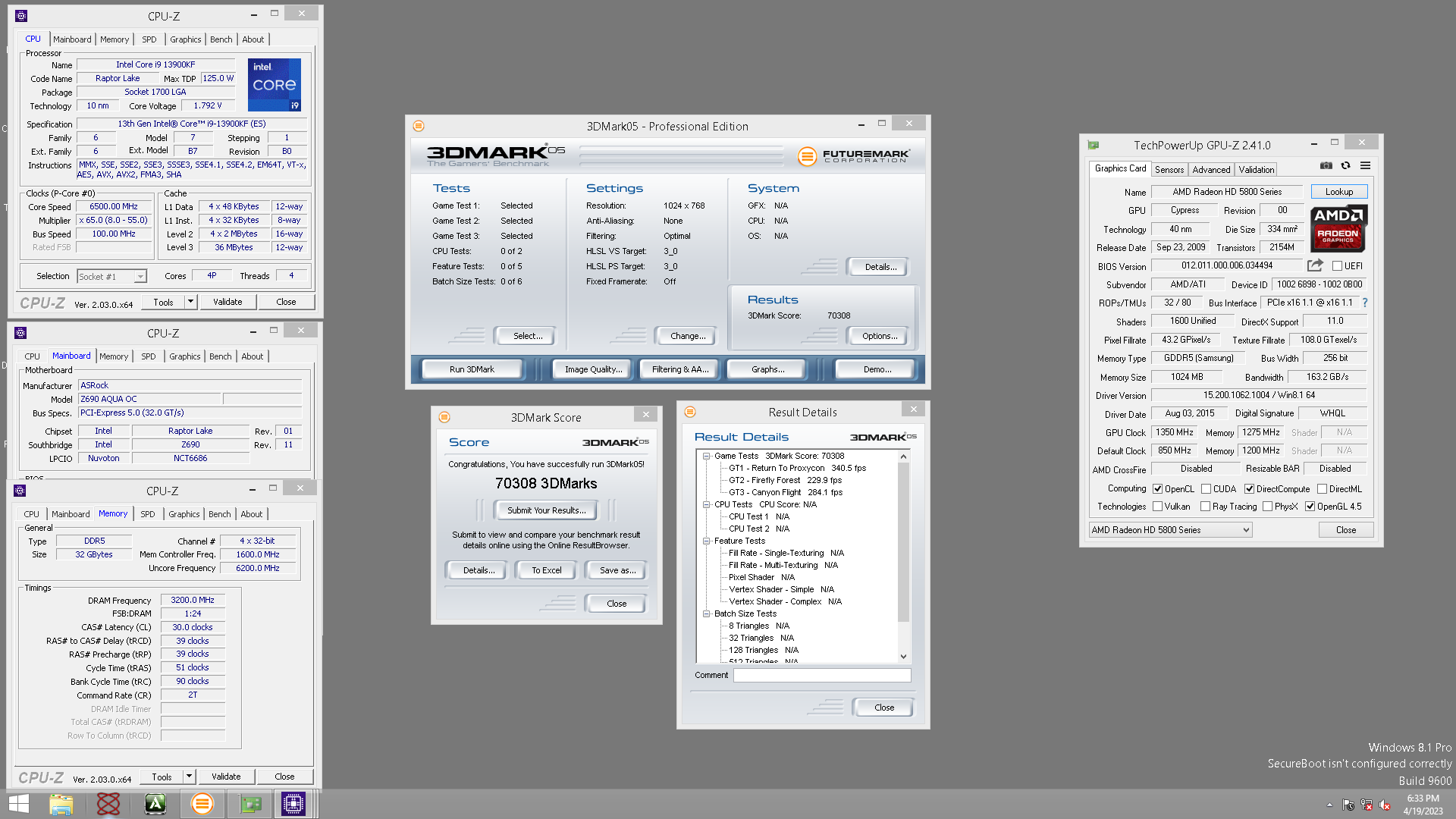Screen dimensions: 1456x819
Task: Toggle the CUDA checkbox
Action: [1206, 489]
